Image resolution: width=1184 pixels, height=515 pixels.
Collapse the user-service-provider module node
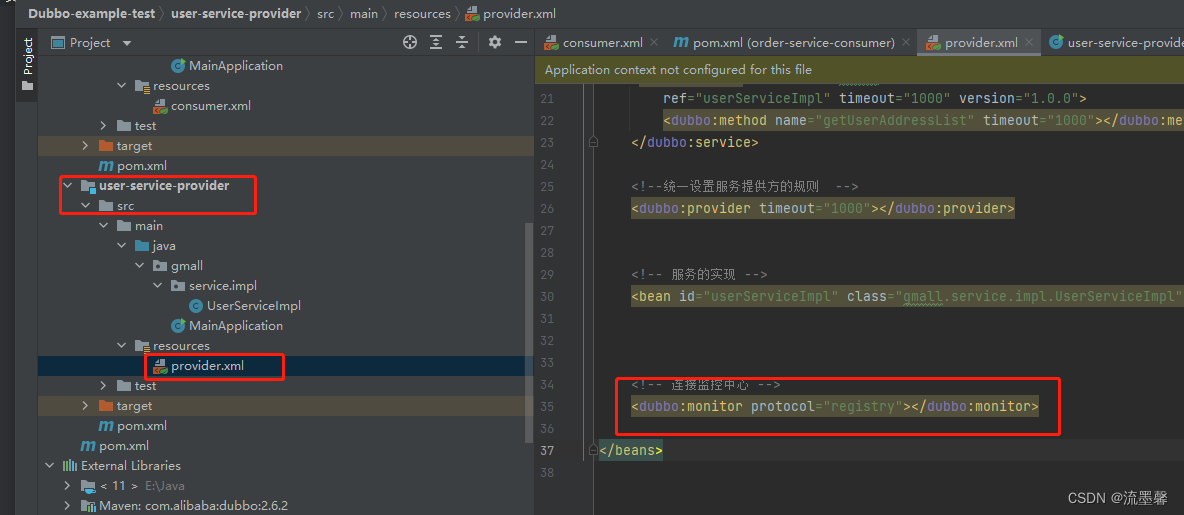tap(68, 185)
